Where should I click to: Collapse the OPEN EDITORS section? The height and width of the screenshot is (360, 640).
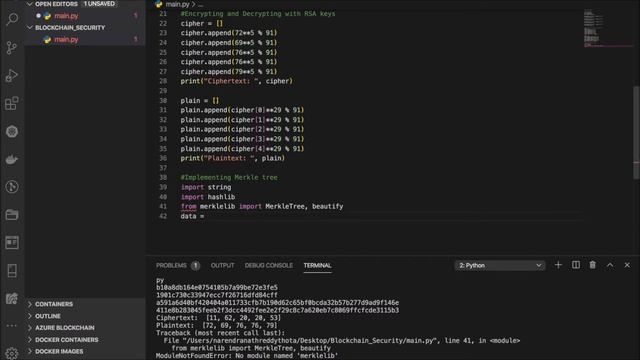(x=30, y=4)
